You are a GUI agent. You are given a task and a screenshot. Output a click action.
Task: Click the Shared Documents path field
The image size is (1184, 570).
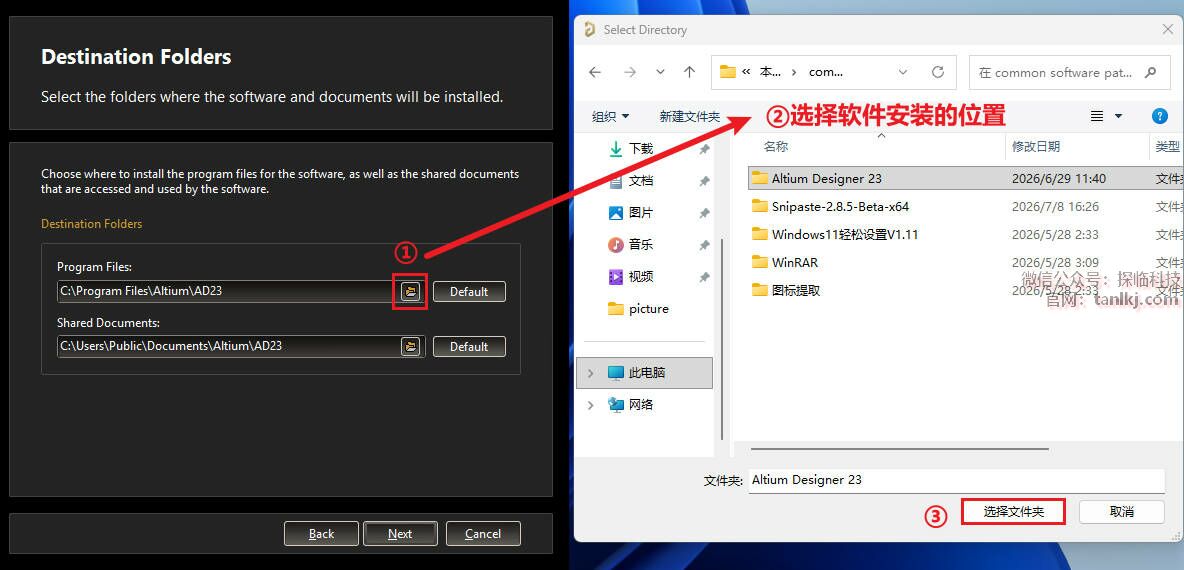tap(228, 346)
